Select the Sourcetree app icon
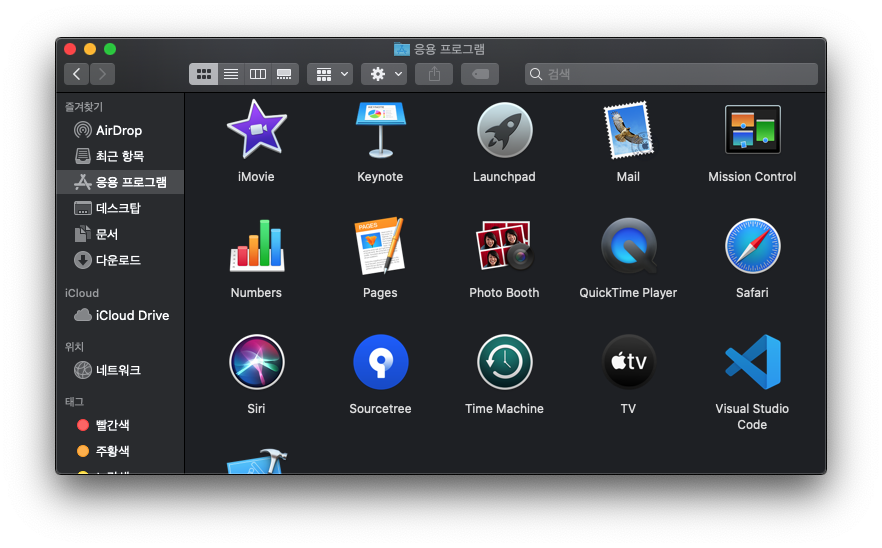Image resolution: width=882 pixels, height=548 pixels. (x=380, y=362)
